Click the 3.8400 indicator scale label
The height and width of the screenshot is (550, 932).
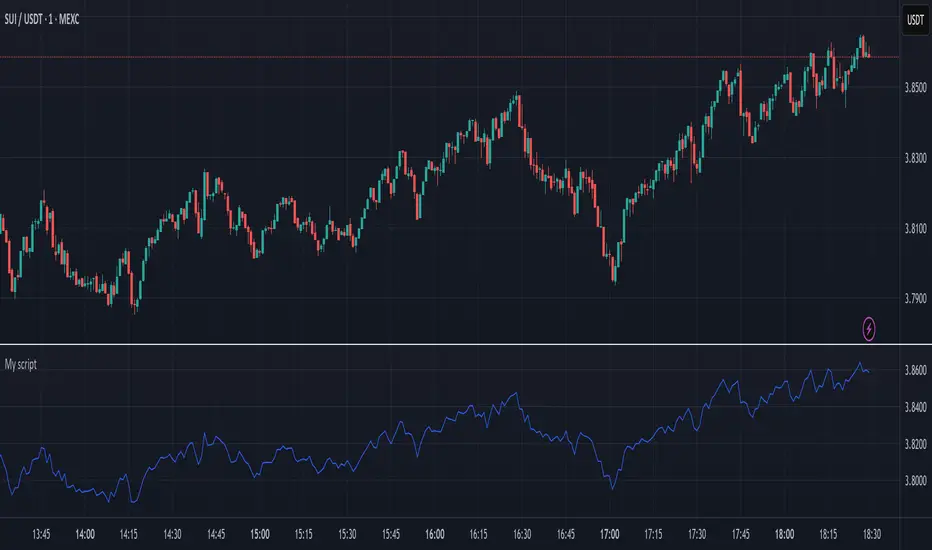point(915,407)
